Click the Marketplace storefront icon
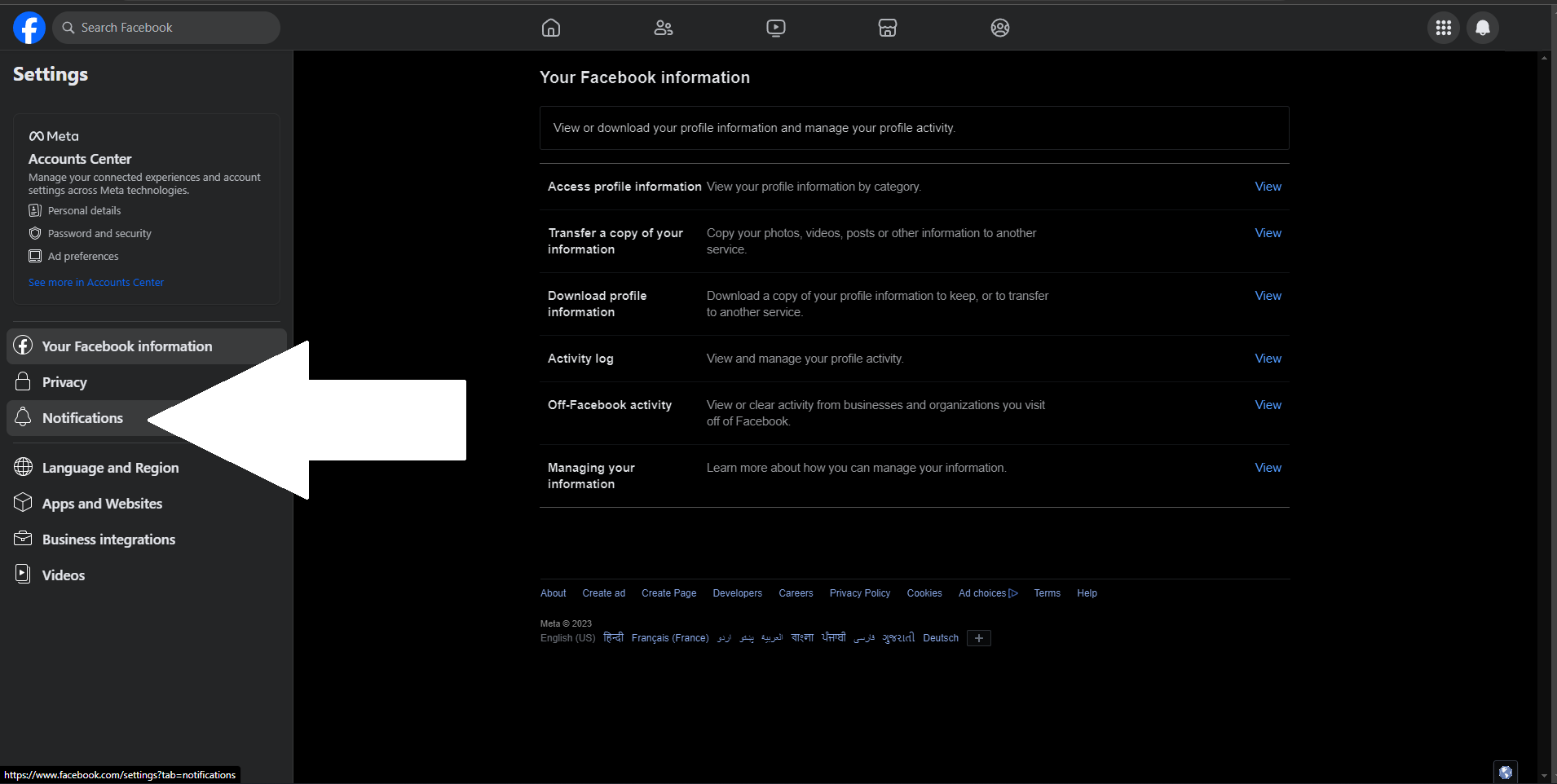This screenshot has width=1557, height=784. point(887,27)
